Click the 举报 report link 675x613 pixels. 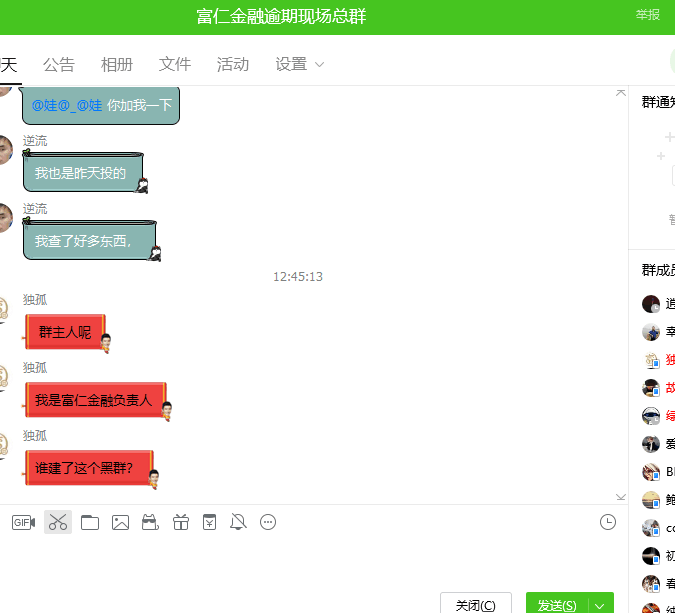[x=647, y=15]
